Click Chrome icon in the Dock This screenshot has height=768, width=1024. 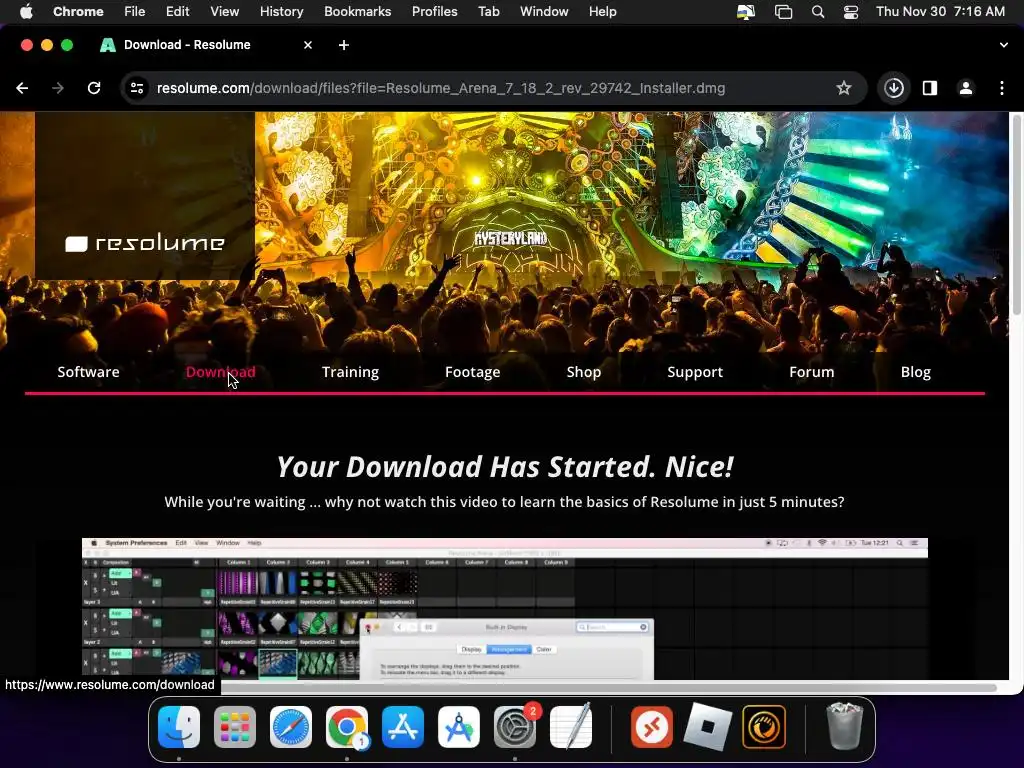347,727
